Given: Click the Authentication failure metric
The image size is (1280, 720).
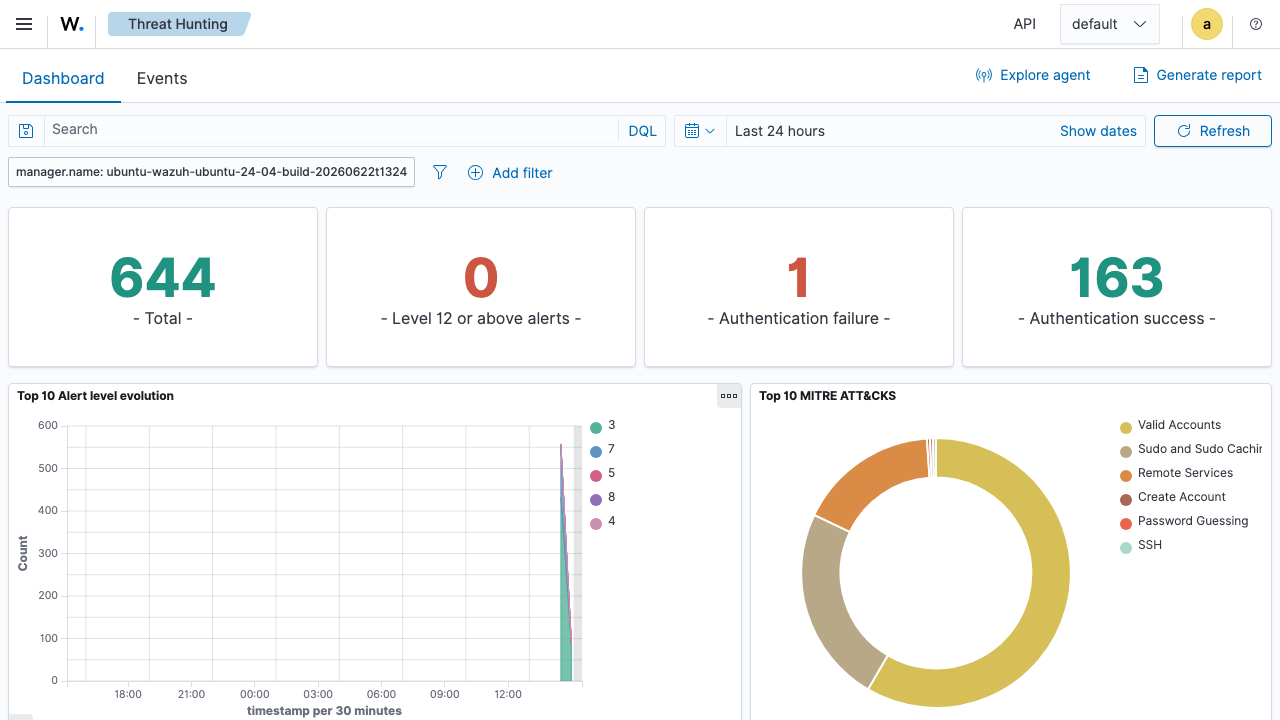Looking at the screenshot, I should pos(798,287).
